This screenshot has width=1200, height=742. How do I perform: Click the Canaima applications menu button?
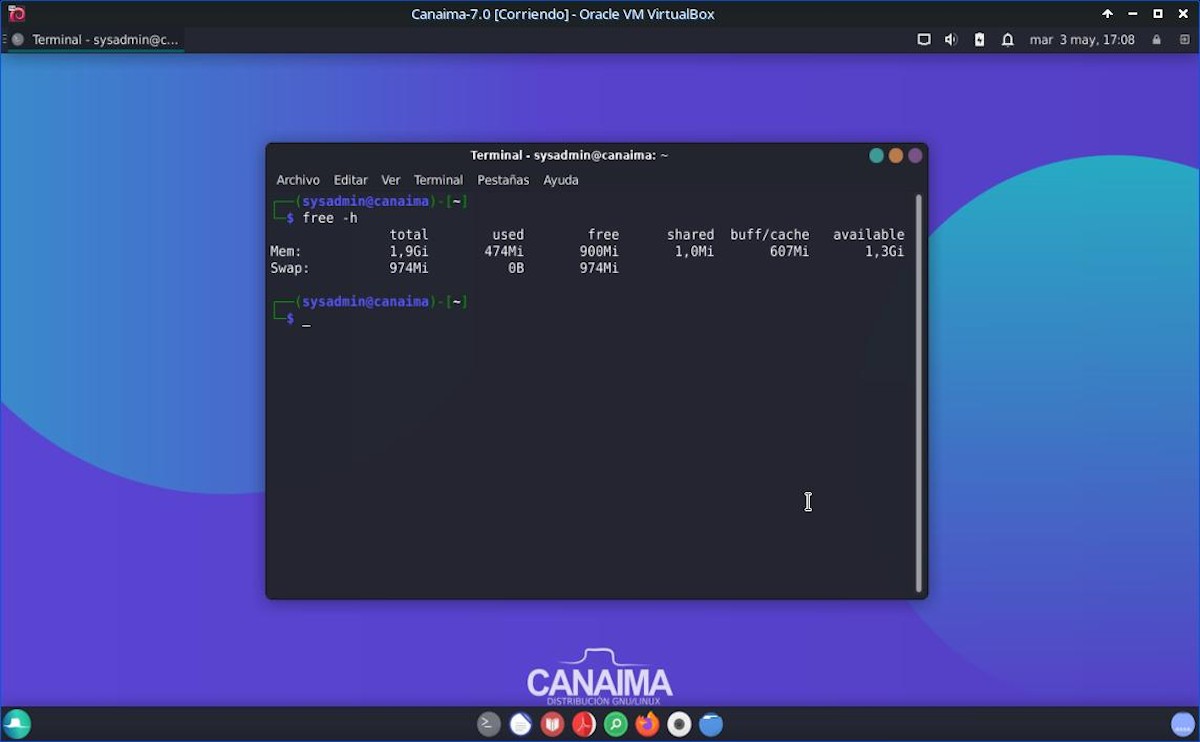[x=17, y=724]
